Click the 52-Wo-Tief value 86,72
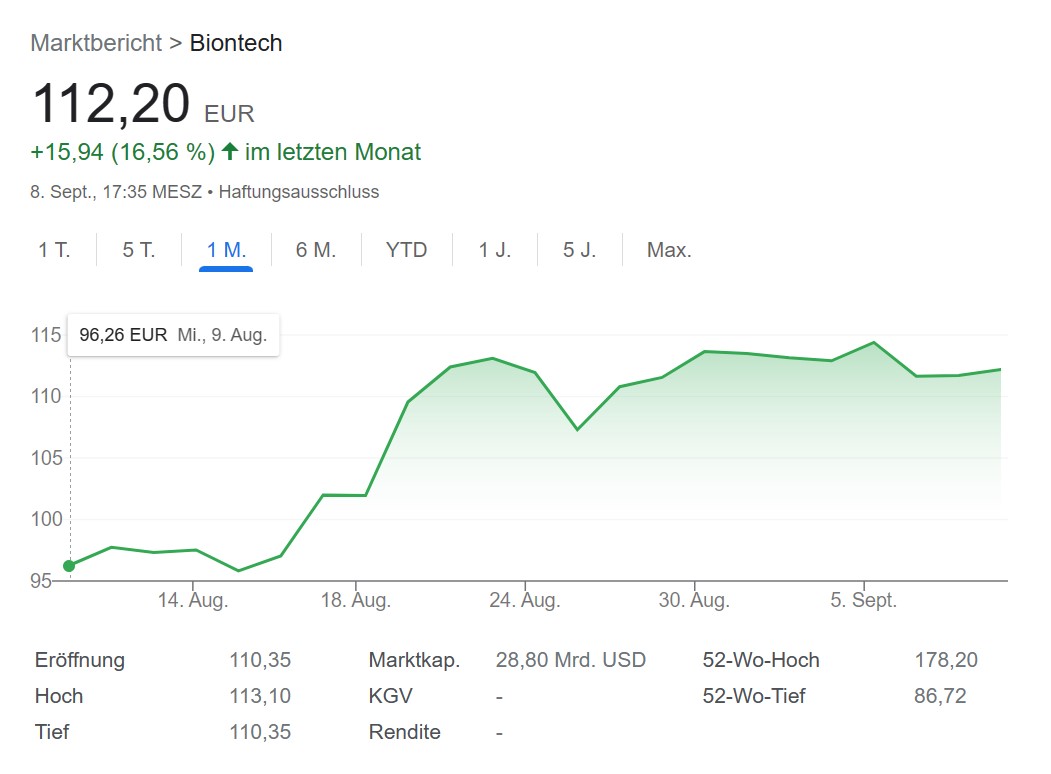 (940, 696)
